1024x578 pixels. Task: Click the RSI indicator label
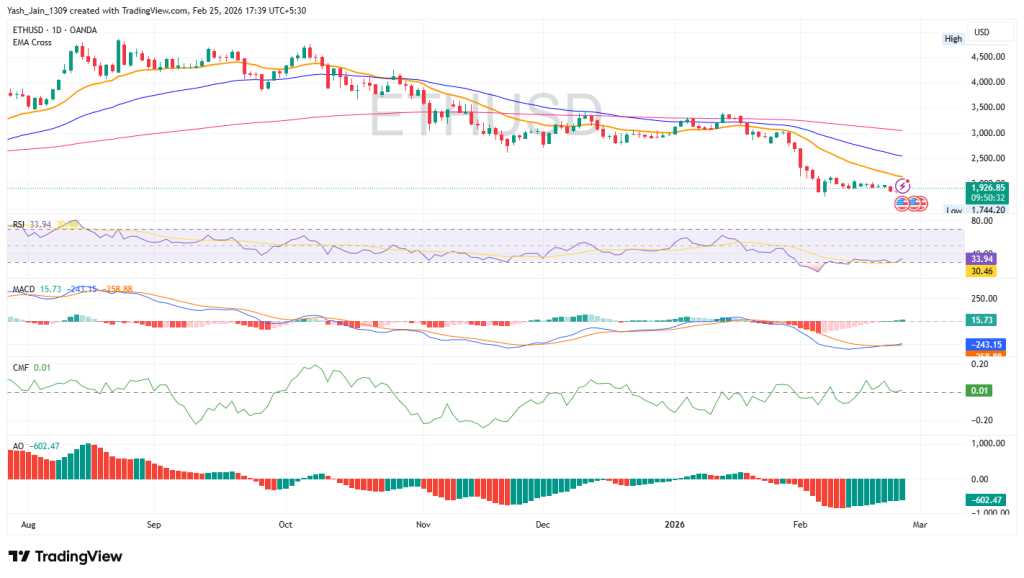17,224
